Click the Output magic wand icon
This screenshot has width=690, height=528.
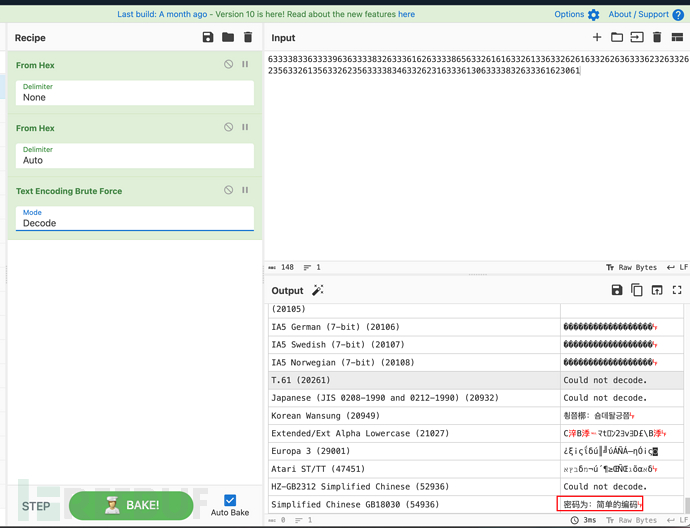pos(318,290)
